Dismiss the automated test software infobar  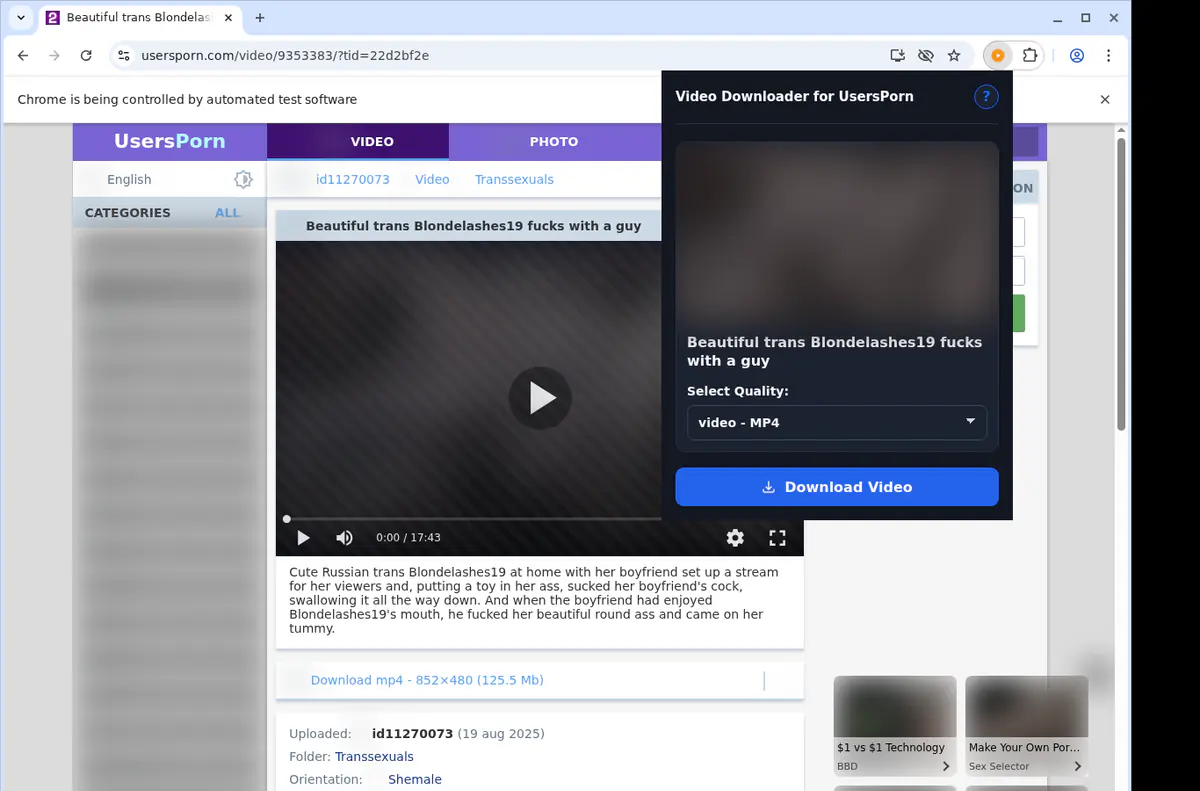click(1105, 100)
